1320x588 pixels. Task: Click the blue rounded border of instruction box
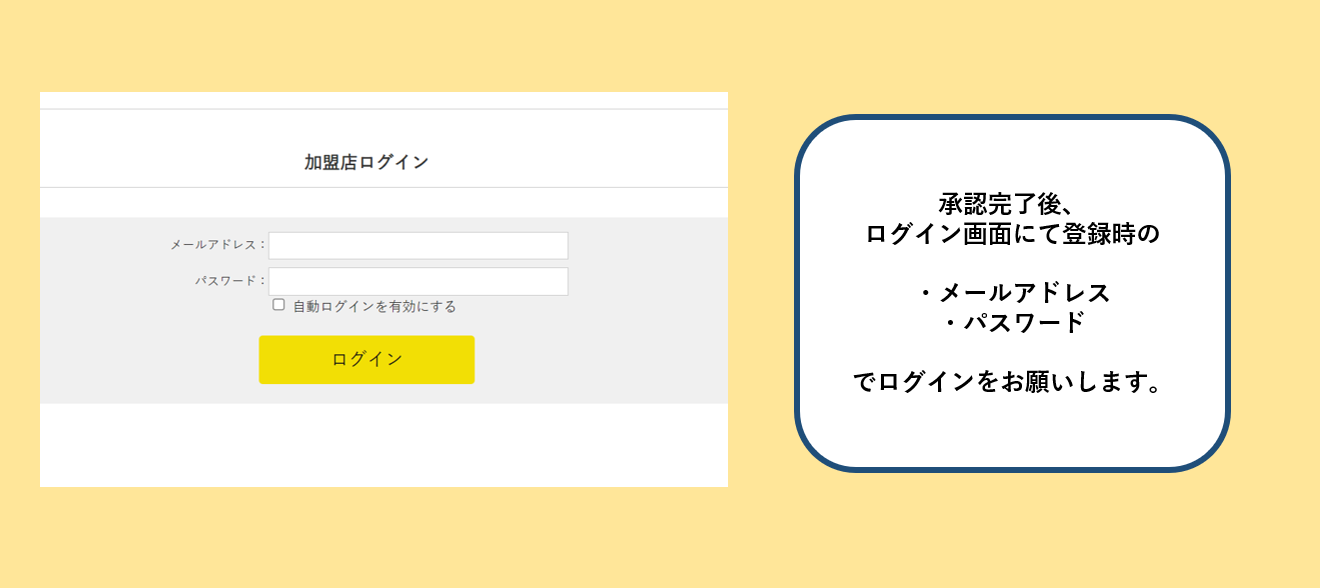tap(798, 292)
